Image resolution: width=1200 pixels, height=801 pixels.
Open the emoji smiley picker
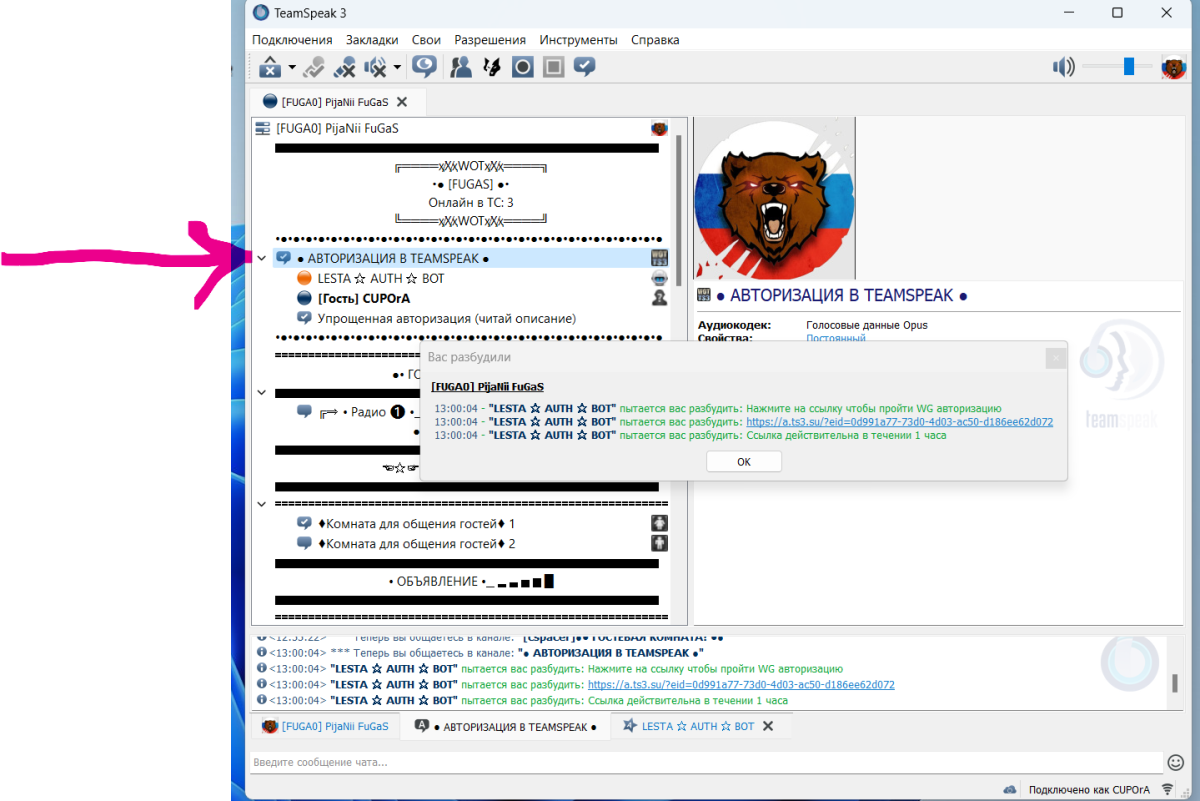1175,762
